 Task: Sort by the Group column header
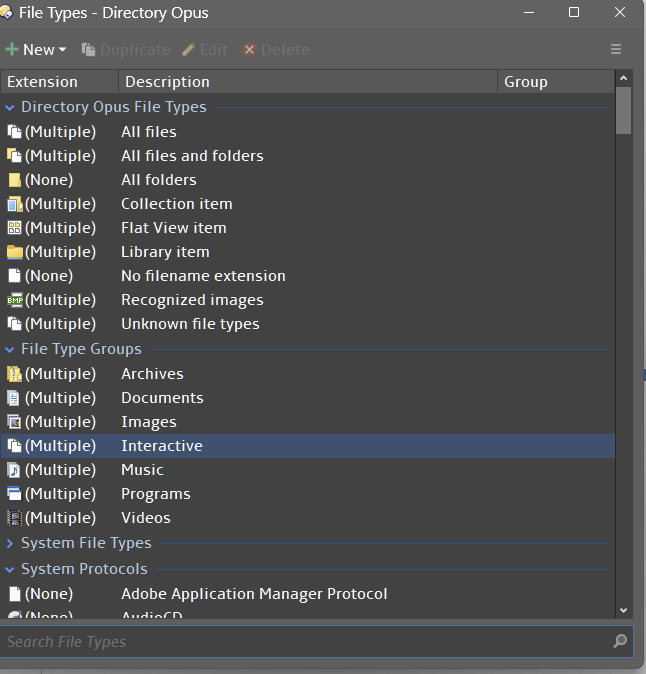[556, 82]
